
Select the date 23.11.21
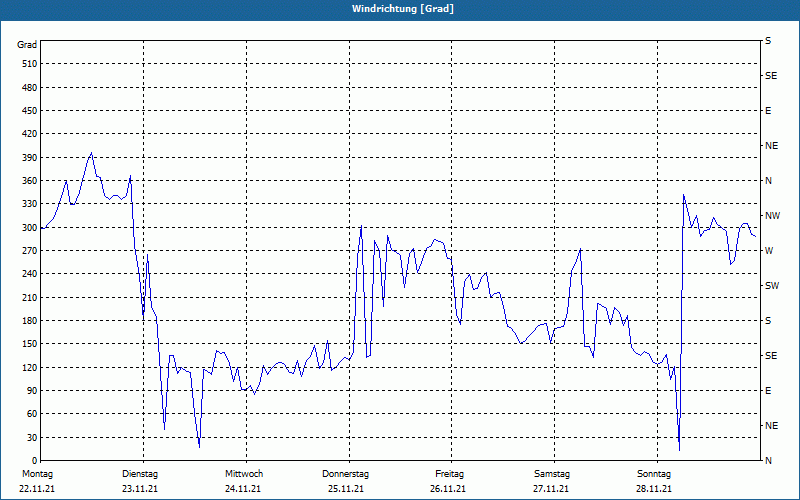pyautogui.click(x=140, y=489)
